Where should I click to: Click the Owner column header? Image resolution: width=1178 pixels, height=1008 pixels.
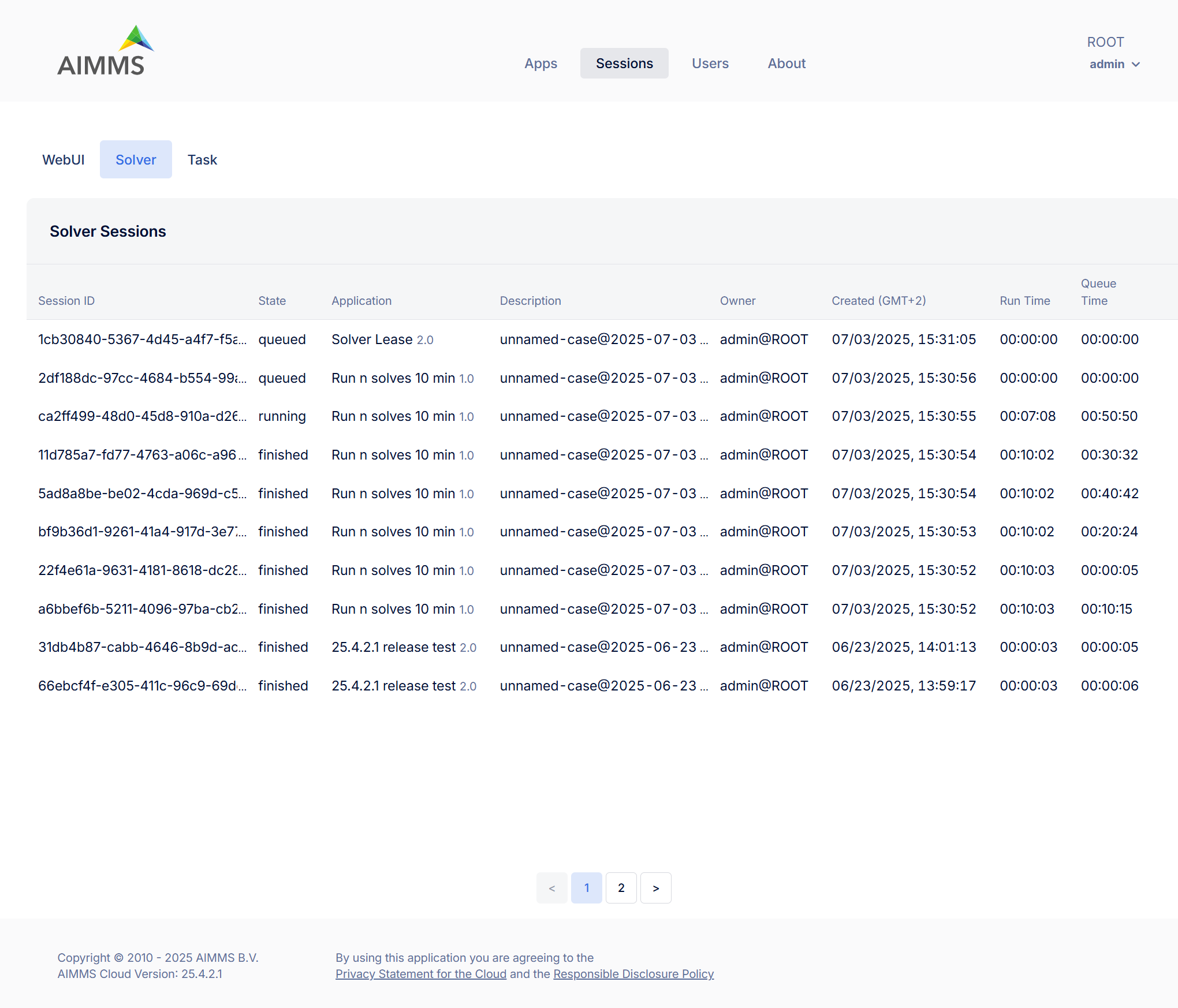click(737, 301)
